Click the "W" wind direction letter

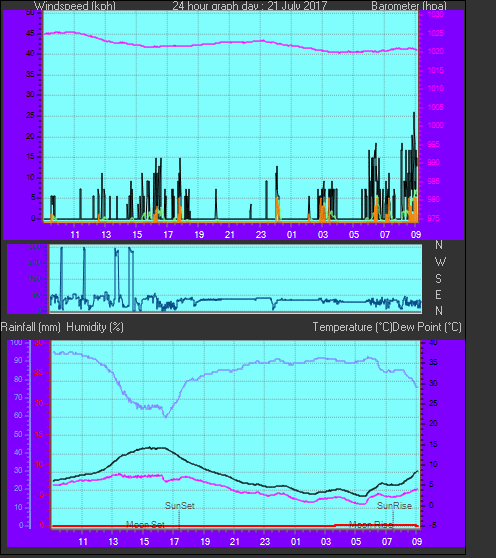pyautogui.click(x=440, y=262)
